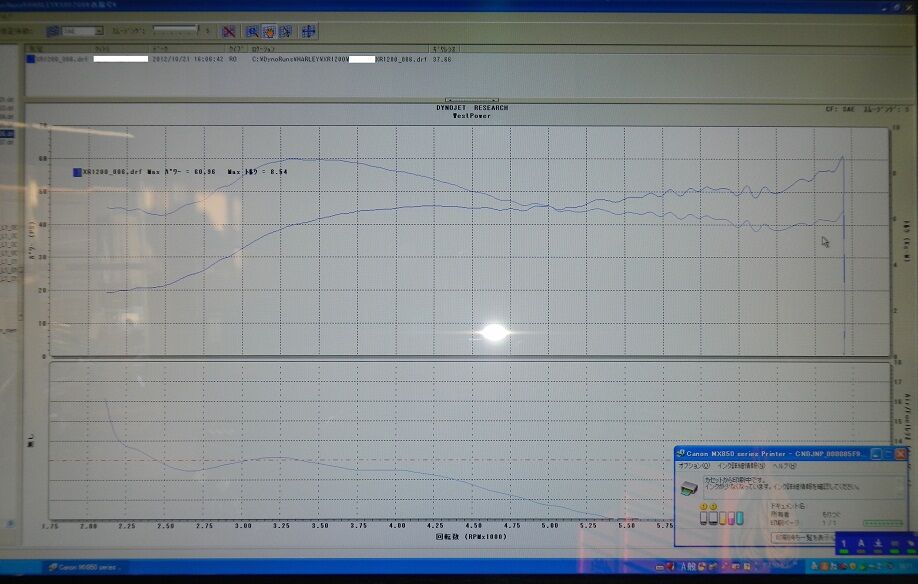918x584 pixels.
Task: Click the value 37.66 in the run row
Action: click(442, 59)
